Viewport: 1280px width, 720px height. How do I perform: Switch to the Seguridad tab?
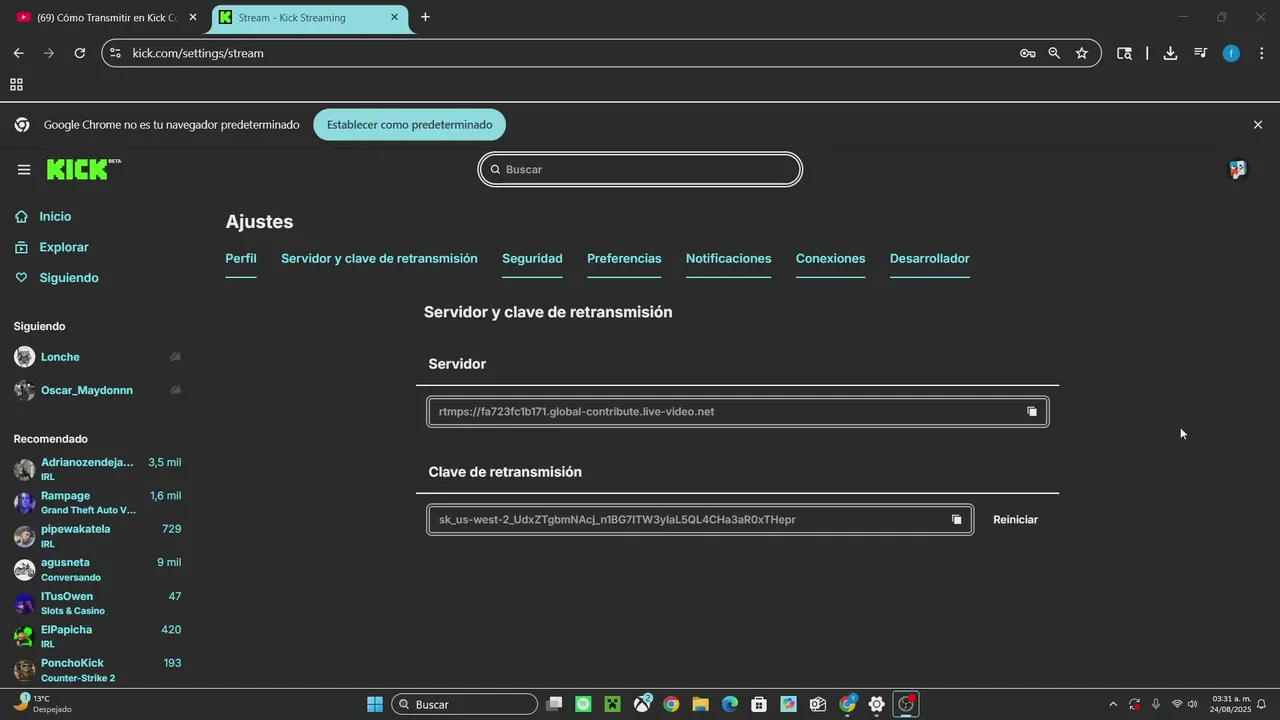[532, 259]
